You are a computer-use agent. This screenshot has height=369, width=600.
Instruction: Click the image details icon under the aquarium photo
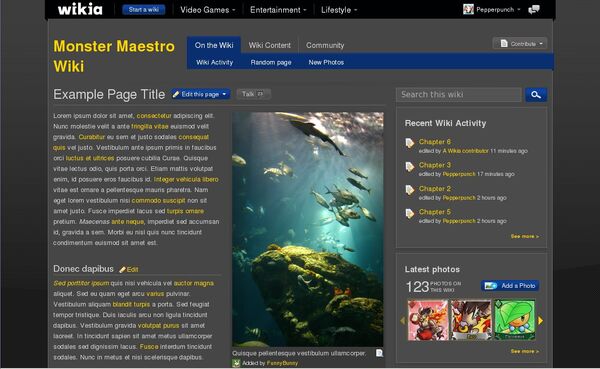(x=379, y=353)
